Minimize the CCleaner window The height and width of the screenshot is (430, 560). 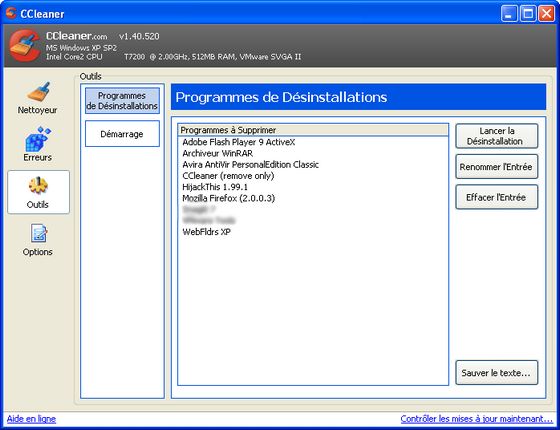509,14
